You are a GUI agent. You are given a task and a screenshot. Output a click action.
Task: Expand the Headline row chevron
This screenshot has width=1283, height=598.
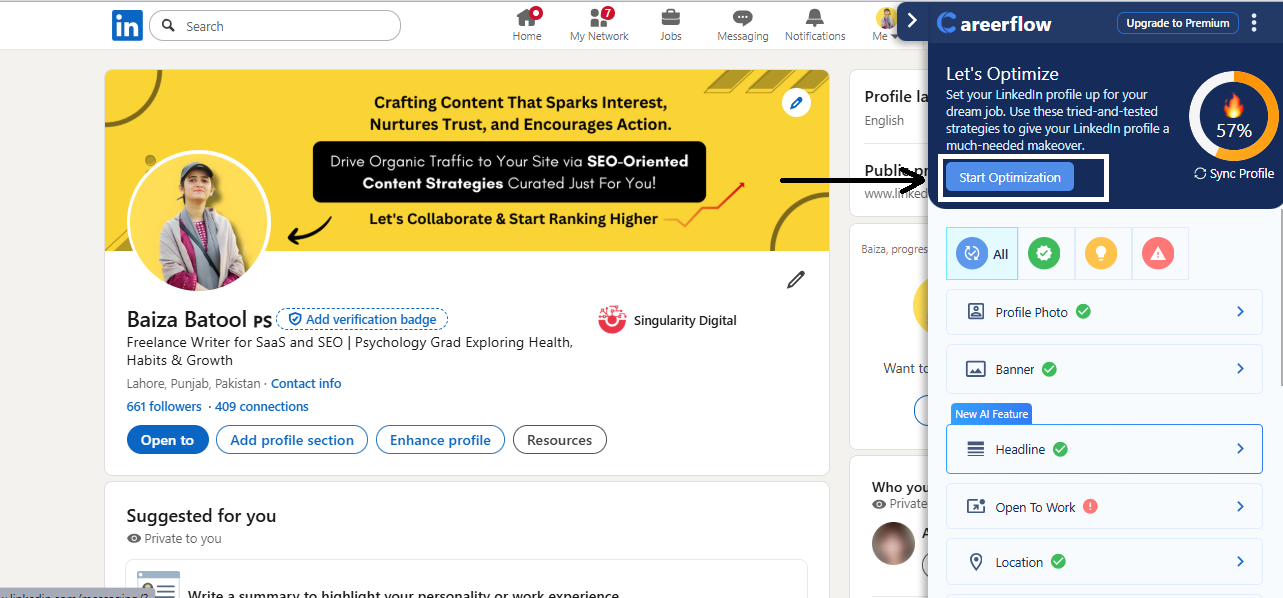tap(1240, 449)
